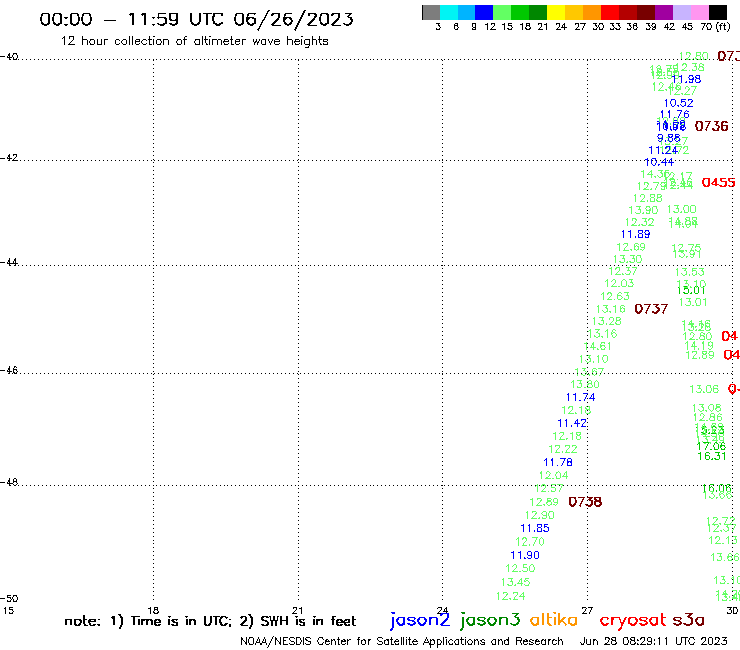Click the gray legend swatch
Image resolution: width=740 pixels, height=650 pixels.
431,12
